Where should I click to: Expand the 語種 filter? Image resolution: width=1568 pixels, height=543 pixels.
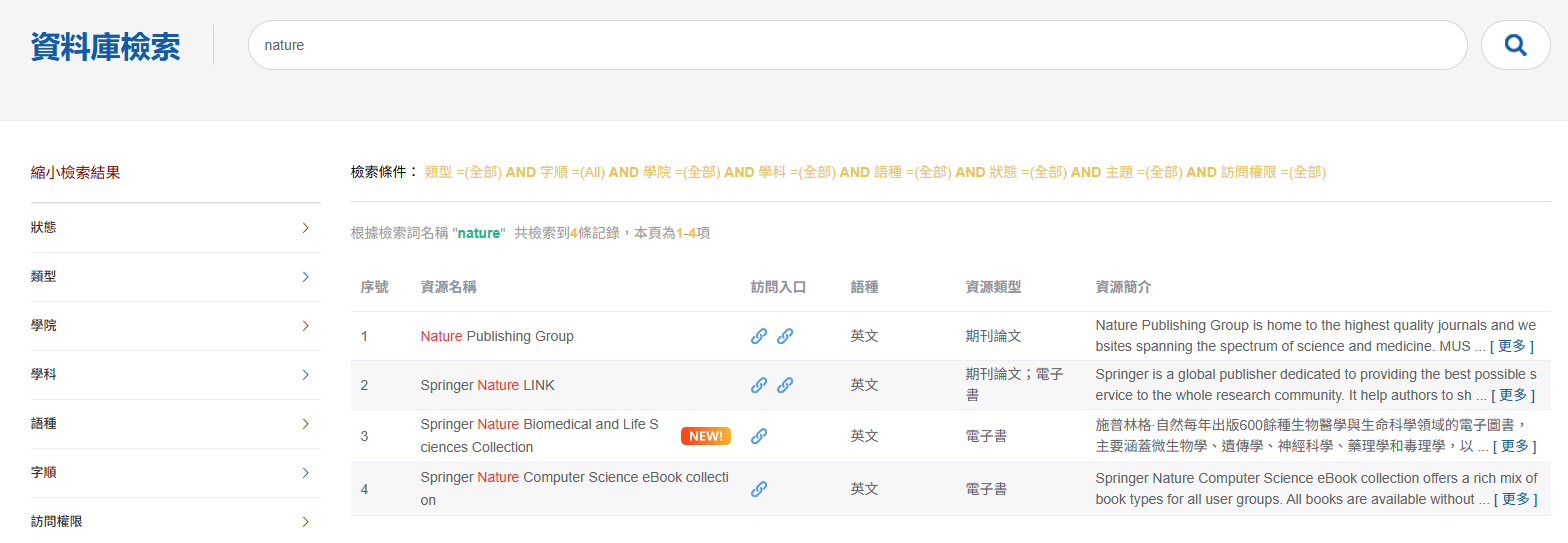(175, 424)
